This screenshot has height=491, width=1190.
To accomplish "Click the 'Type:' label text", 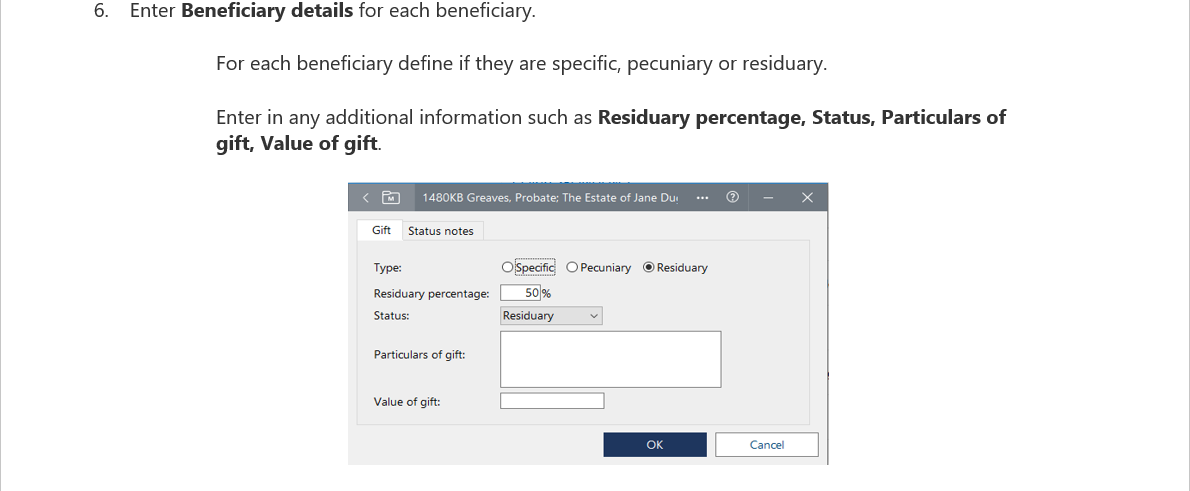I will pyautogui.click(x=387, y=268).
